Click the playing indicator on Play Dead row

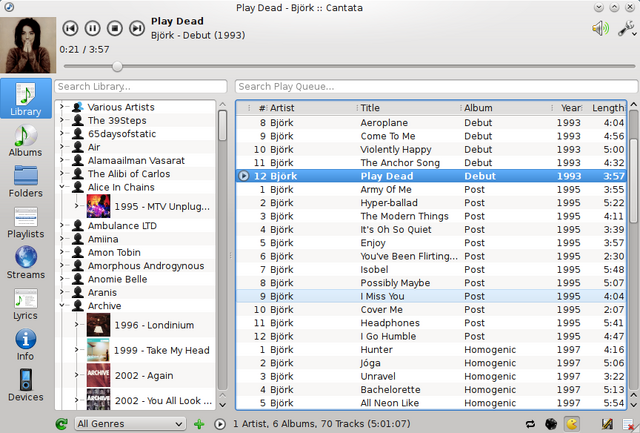click(x=243, y=176)
